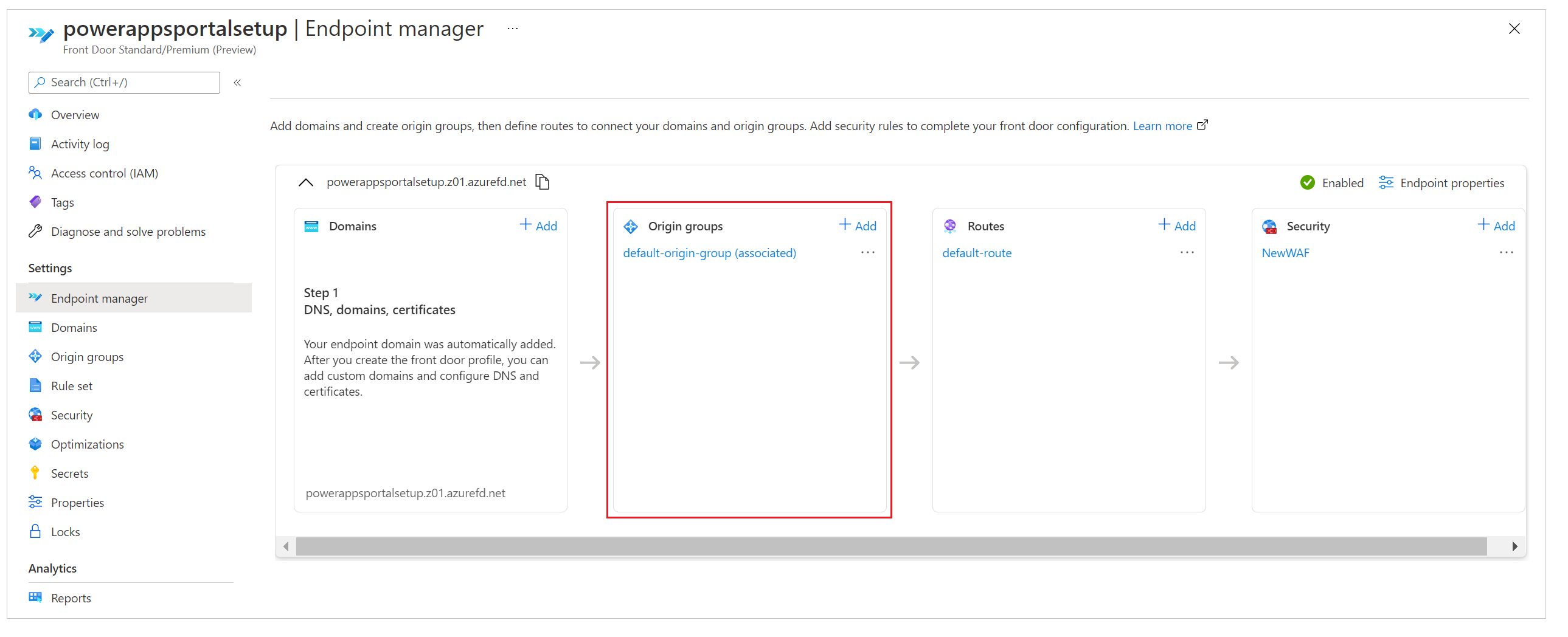Close the Endpoint manager blade
The height and width of the screenshot is (637, 1568).
1514,29
